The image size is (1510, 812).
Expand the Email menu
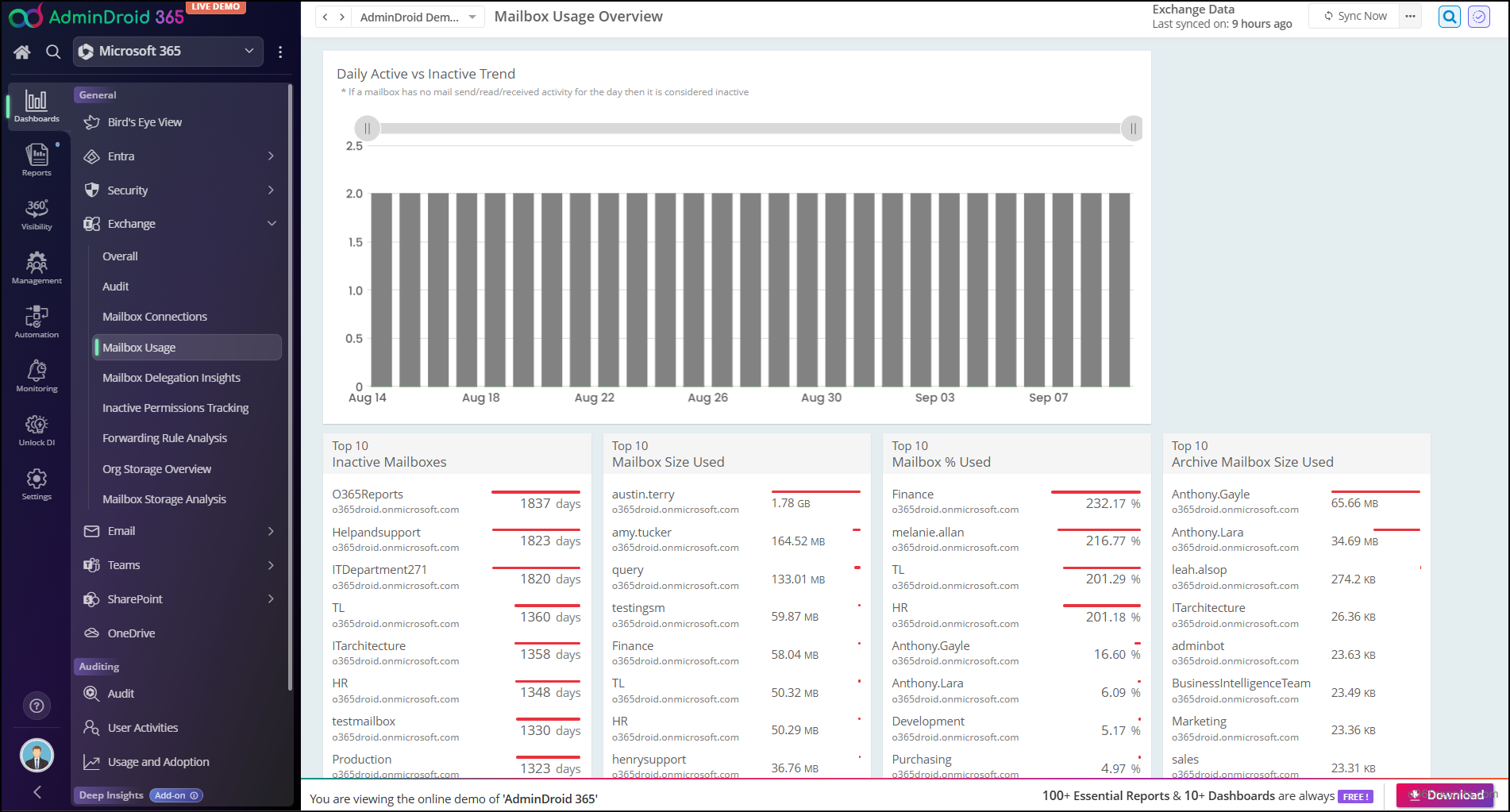182,531
